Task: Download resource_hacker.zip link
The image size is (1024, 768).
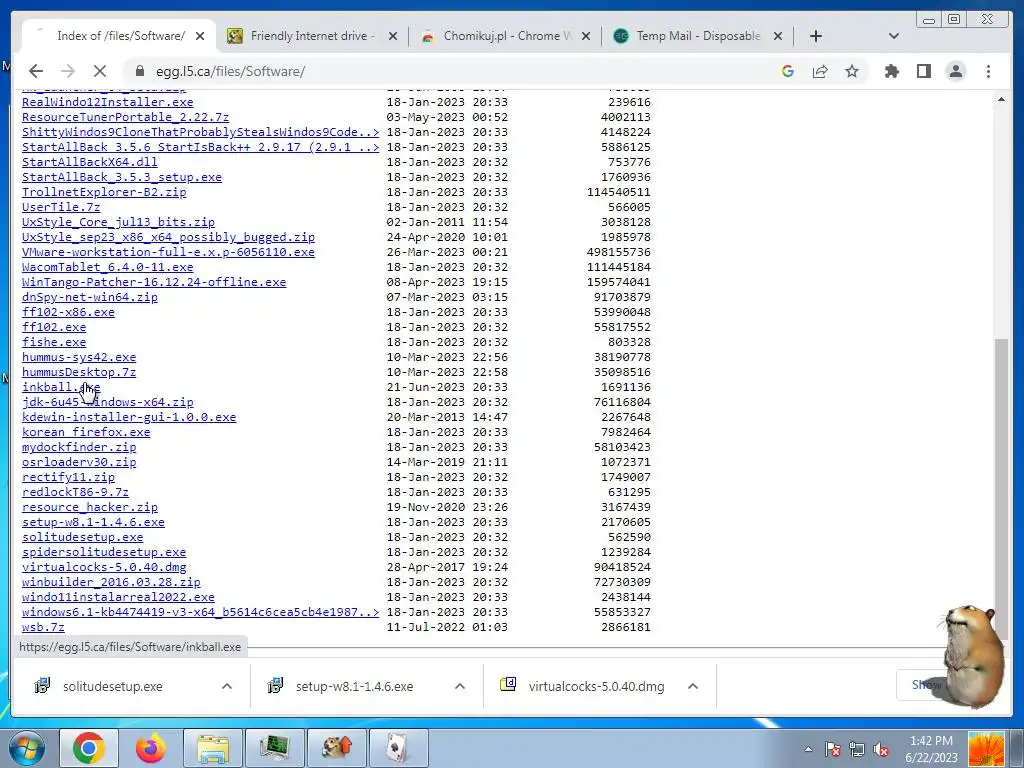Action: click(x=89, y=507)
